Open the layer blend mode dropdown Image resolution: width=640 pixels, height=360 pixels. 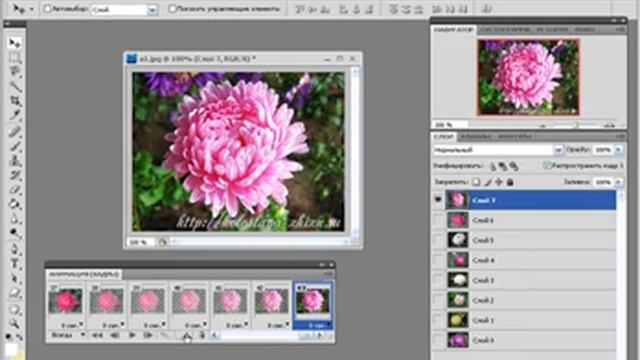(x=558, y=150)
